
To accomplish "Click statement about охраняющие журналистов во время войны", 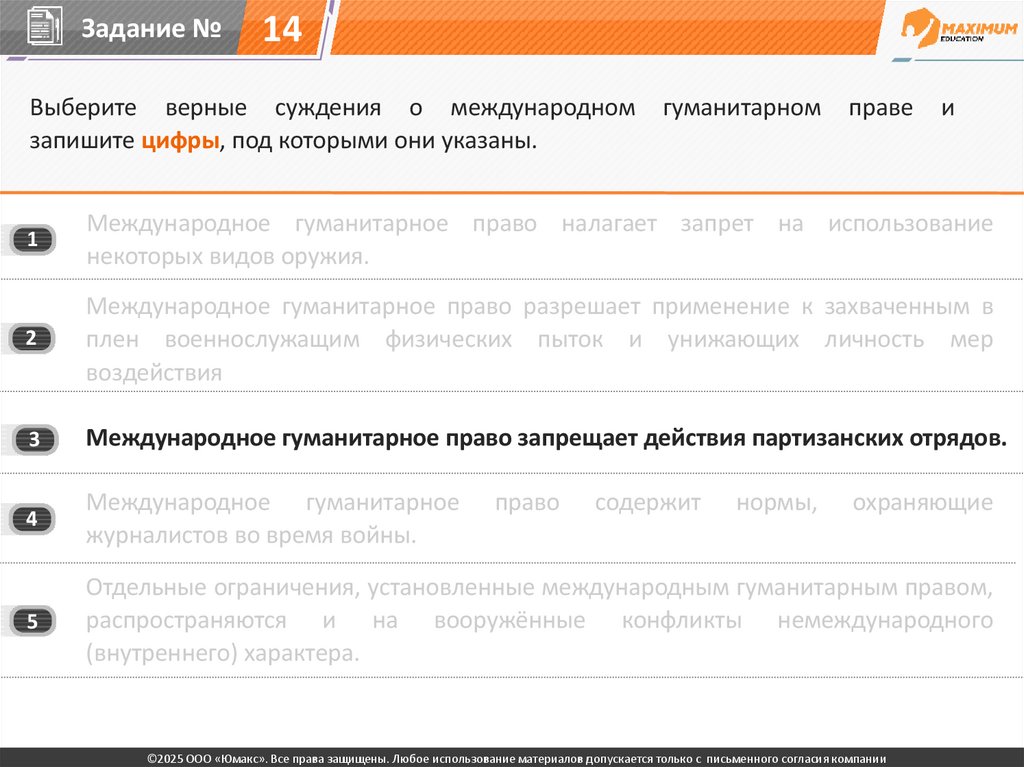I will (539, 519).
